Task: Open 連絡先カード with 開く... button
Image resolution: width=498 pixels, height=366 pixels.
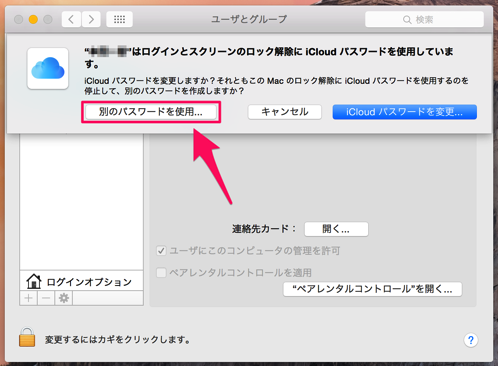Action: (x=336, y=229)
